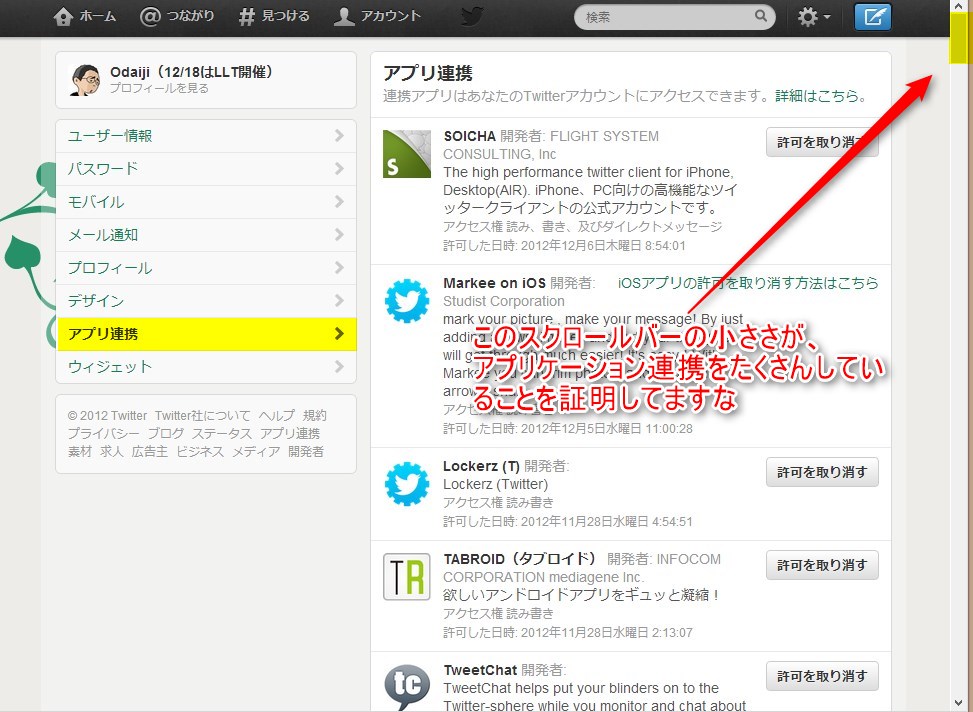Screen dimensions: 973x712
Task: Select モバイル in settings sidebar
Action: [x=206, y=202]
